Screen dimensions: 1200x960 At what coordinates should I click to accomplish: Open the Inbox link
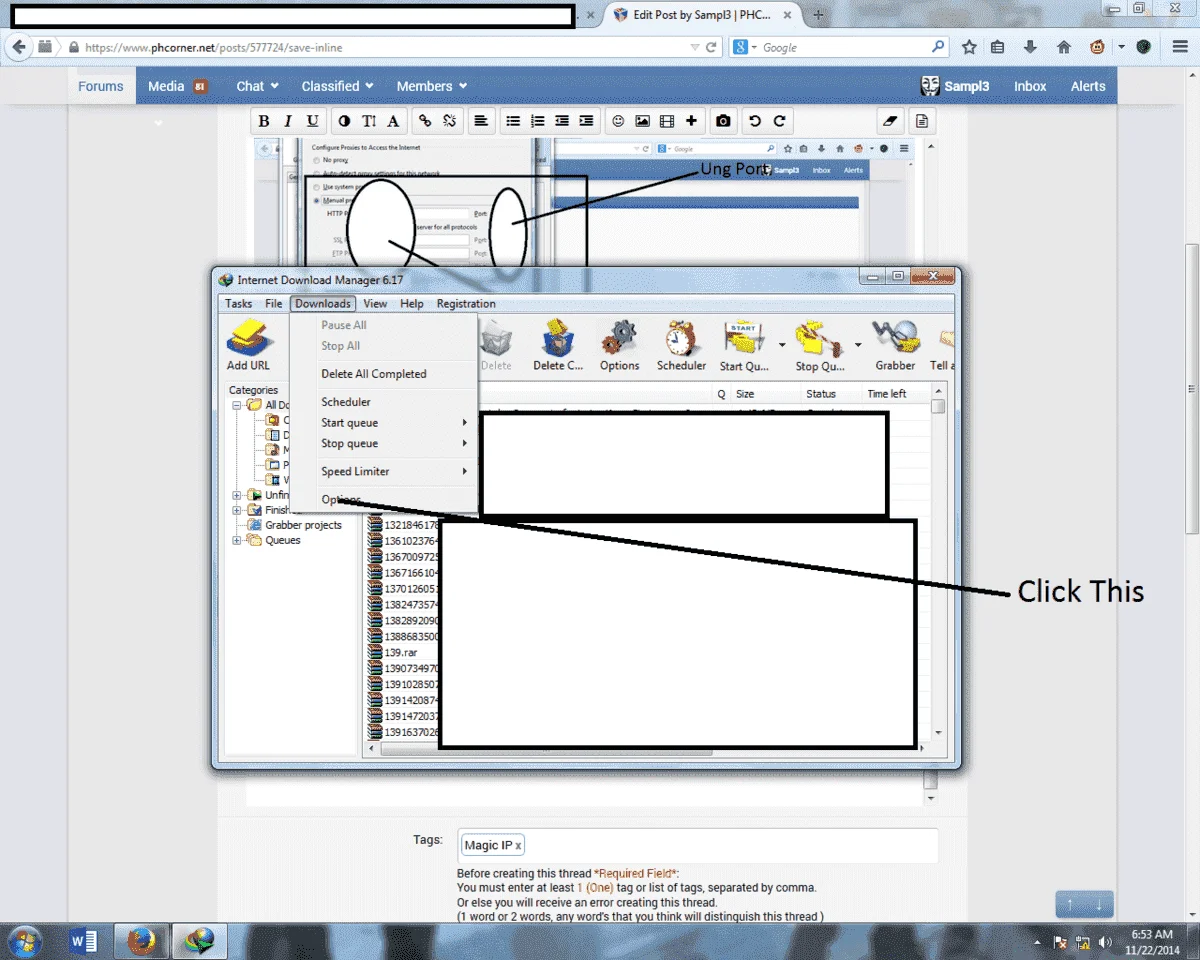coord(1030,86)
